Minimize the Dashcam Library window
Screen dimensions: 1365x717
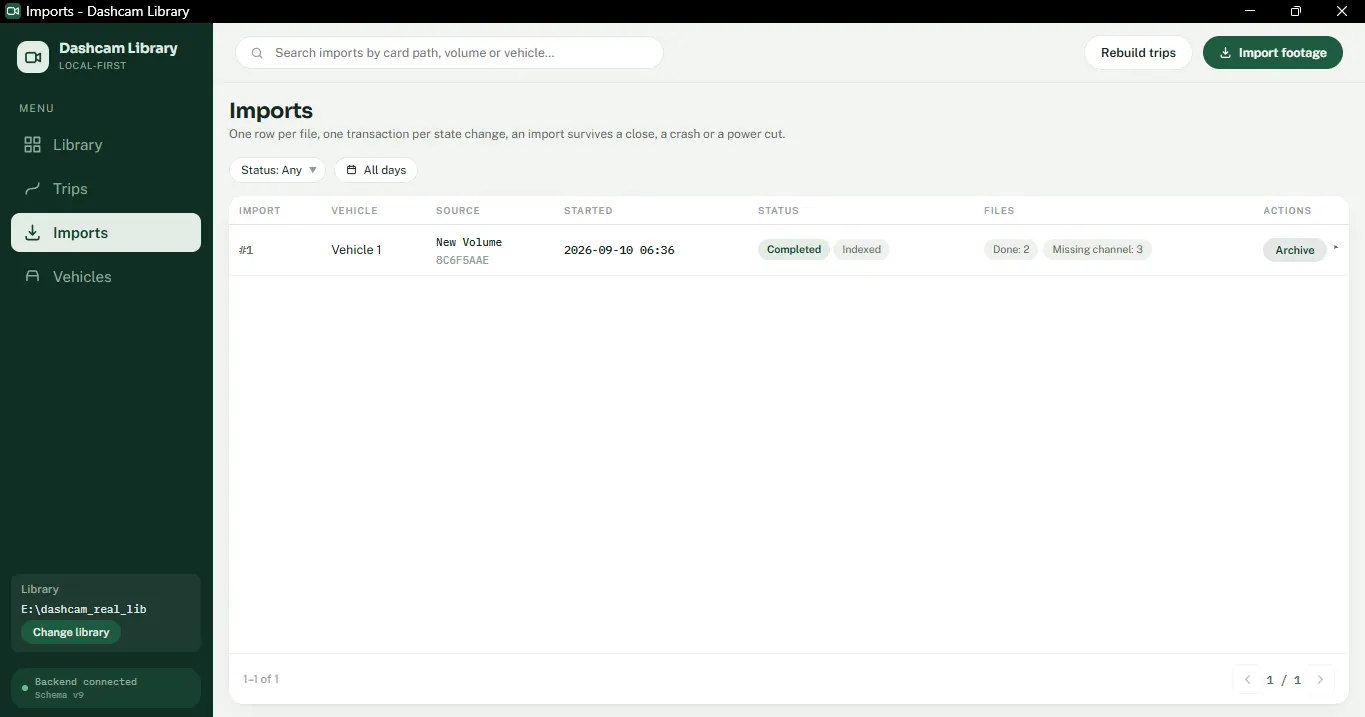coord(1250,11)
